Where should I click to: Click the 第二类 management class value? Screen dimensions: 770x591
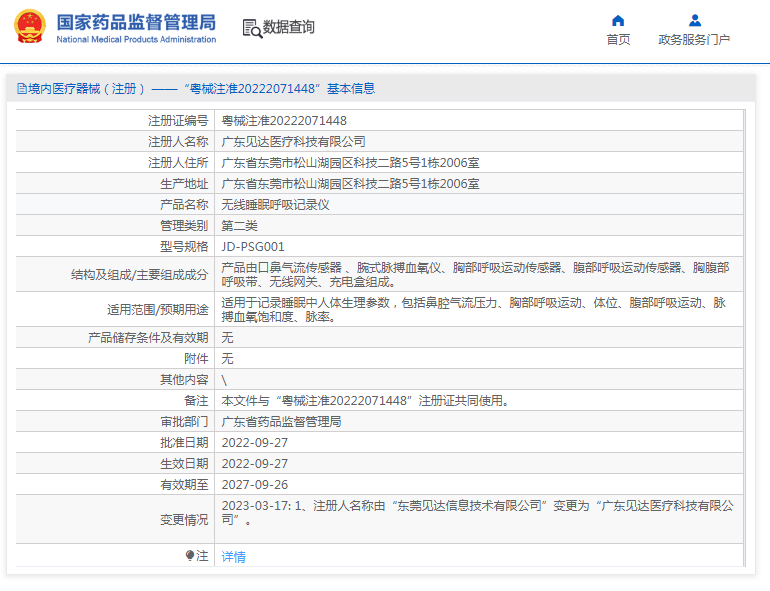pyautogui.click(x=239, y=226)
